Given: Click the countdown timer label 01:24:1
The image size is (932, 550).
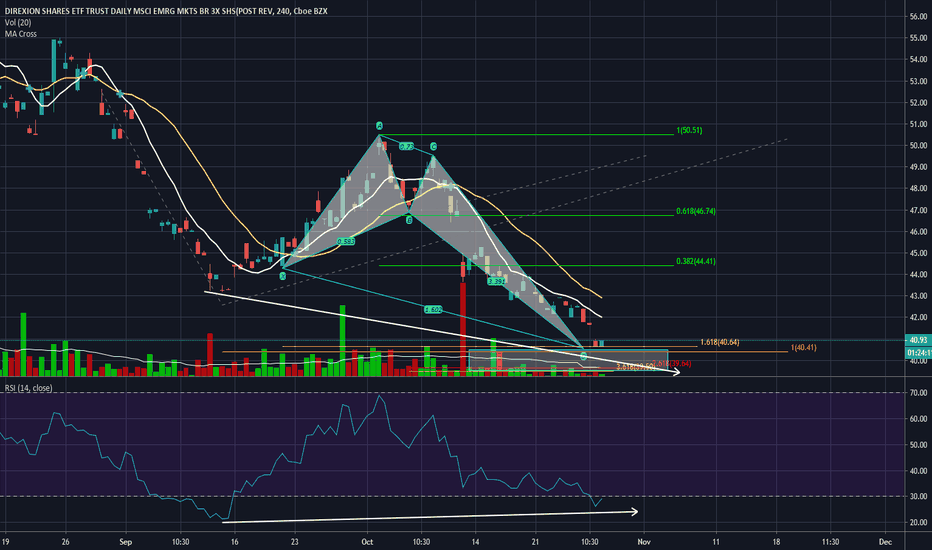Looking at the screenshot, I should click(918, 353).
